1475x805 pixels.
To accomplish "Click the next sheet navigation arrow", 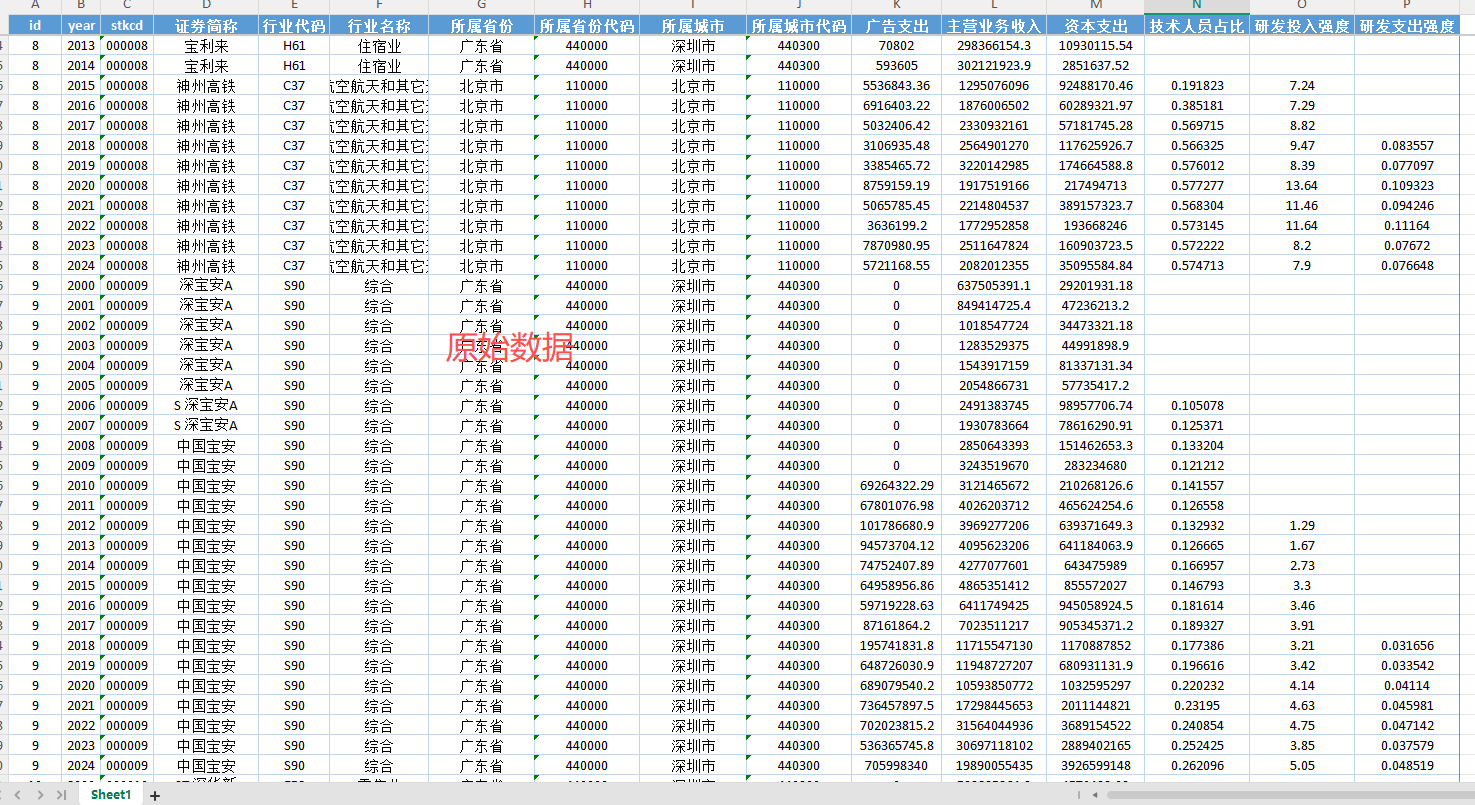I will [x=40, y=795].
